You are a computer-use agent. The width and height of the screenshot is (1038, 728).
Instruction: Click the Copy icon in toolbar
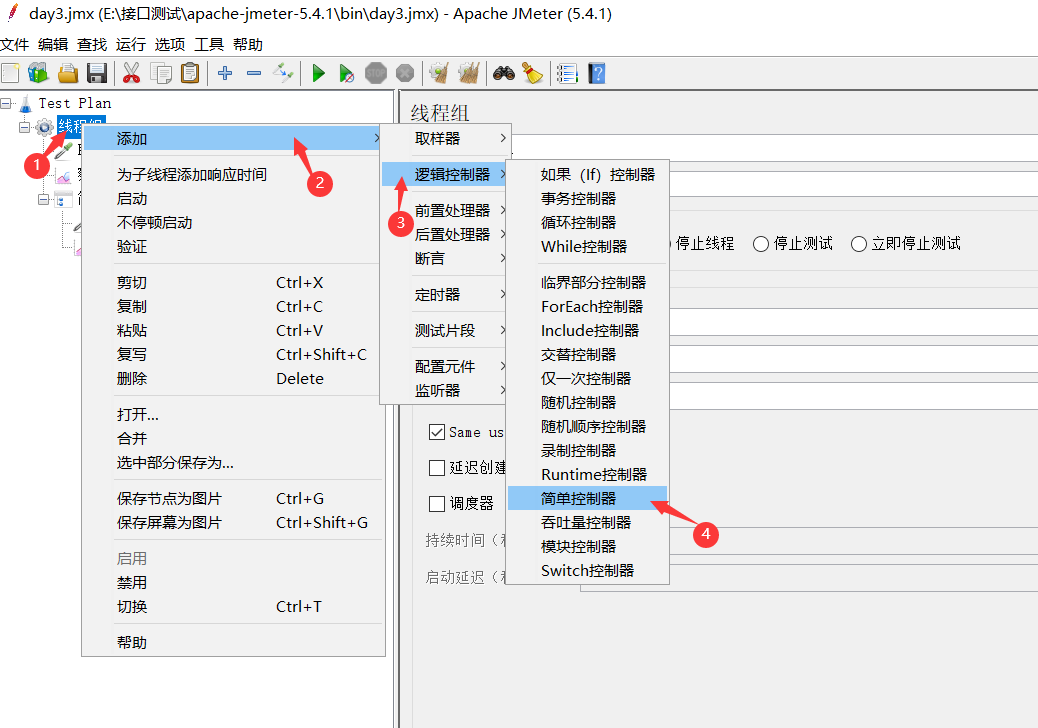pyautogui.click(x=161, y=73)
